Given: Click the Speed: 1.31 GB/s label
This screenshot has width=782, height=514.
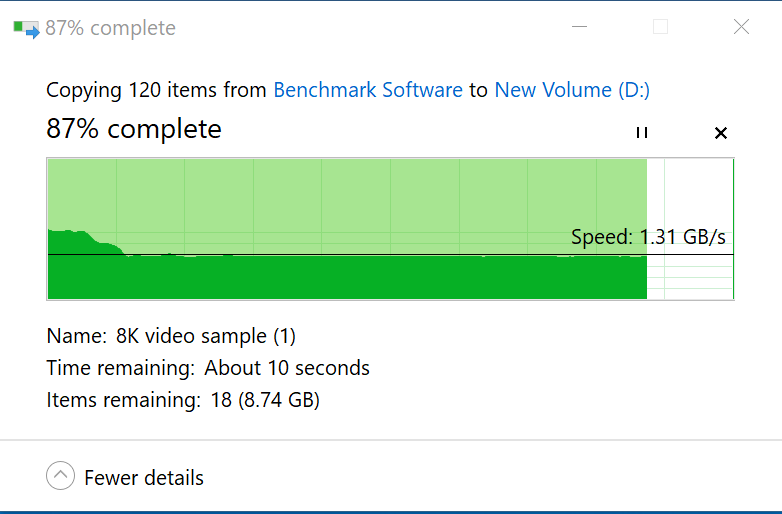Looking at the screenshot, I should pos(648,237).
